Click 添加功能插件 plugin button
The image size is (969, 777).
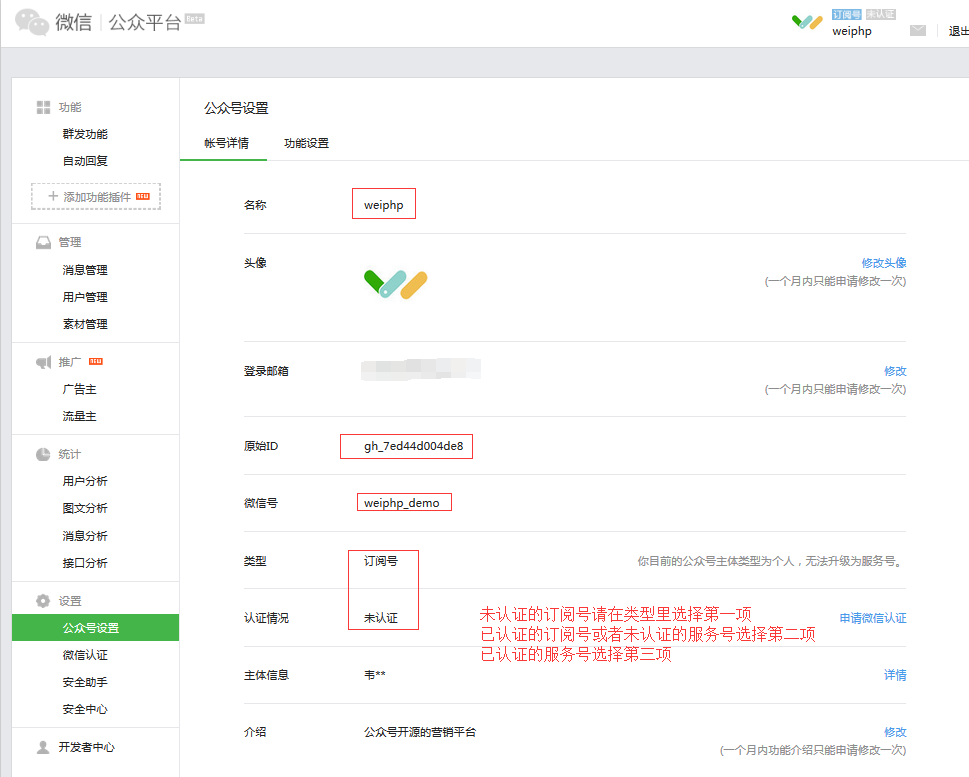95,196
